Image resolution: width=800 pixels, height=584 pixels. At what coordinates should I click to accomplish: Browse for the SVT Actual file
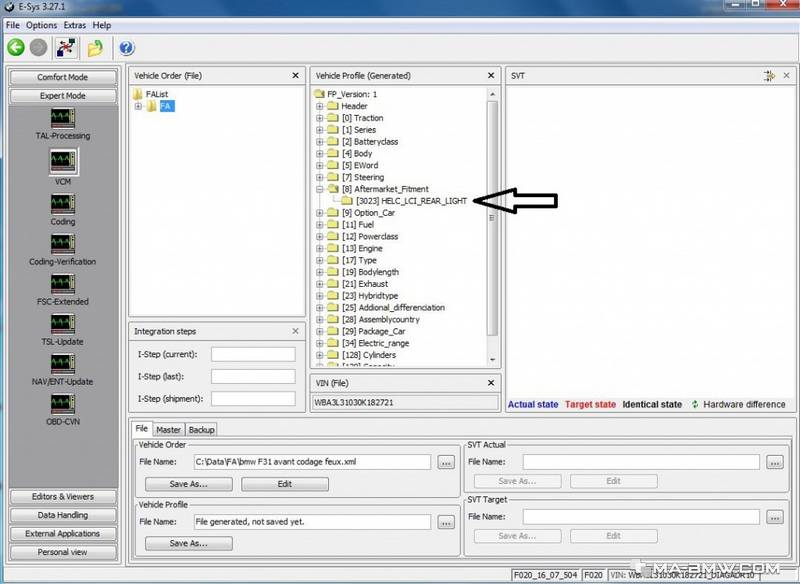pos(774,463)
